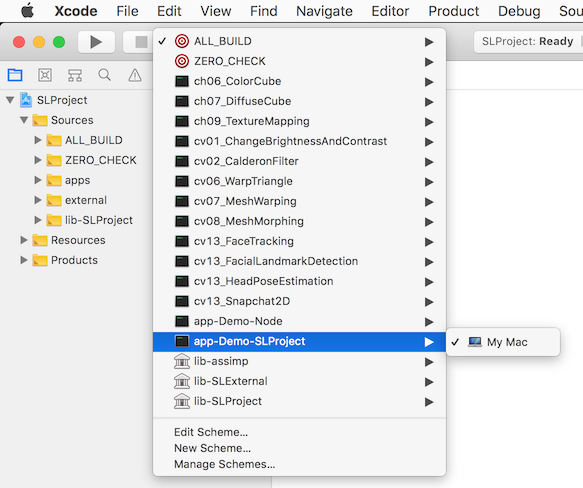This screenshot has width=583, height=488.
Task: Click the Stop button in toolbar
Action: (141, 42)
